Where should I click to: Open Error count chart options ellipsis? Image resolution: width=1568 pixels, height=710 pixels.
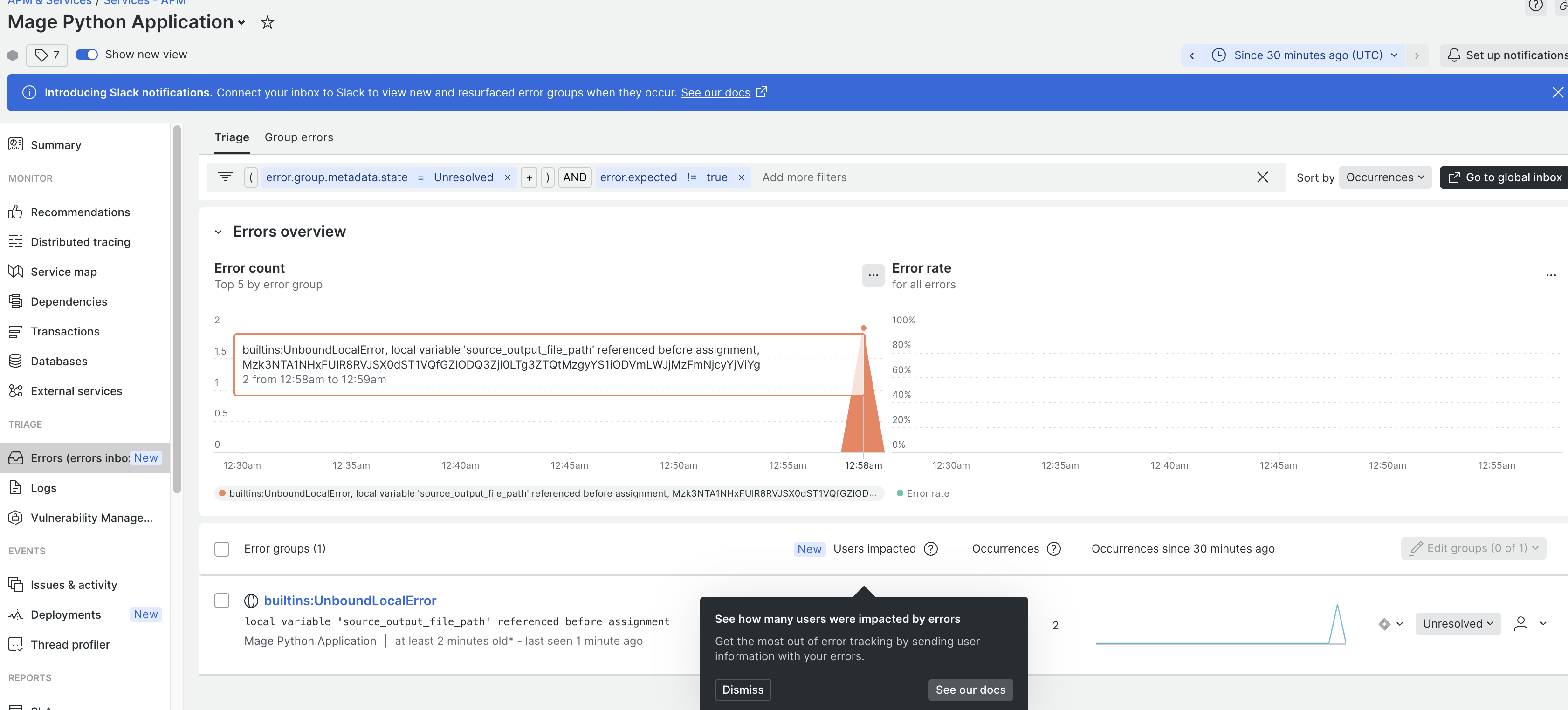[873, 276]
